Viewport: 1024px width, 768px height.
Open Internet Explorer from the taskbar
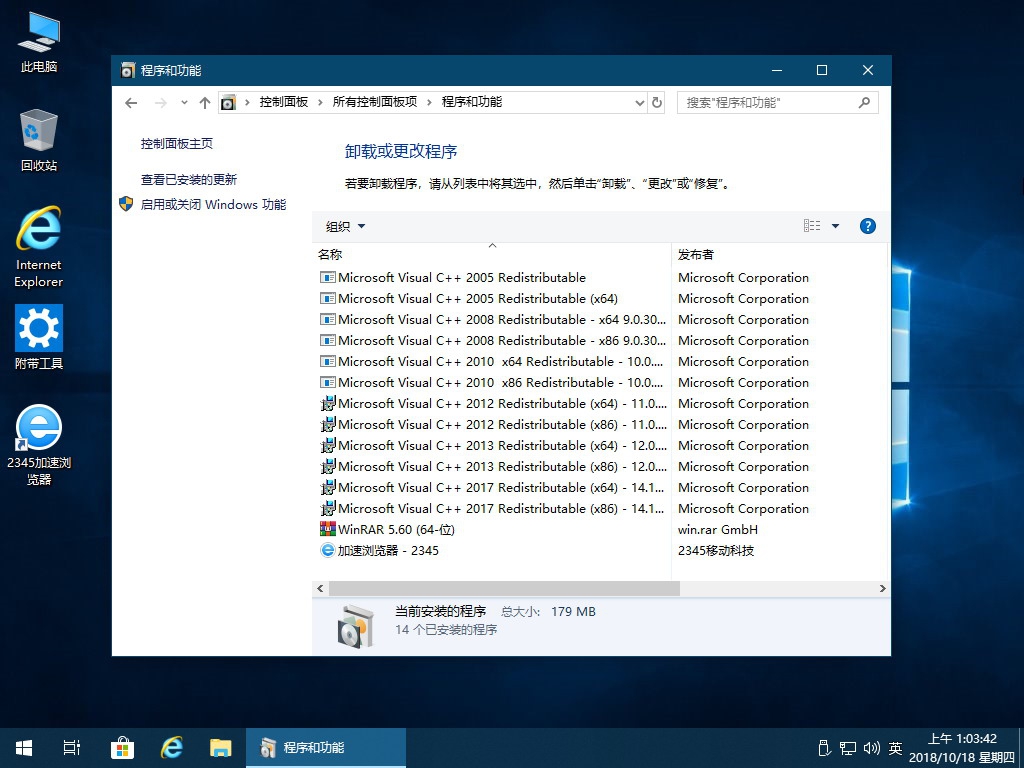click(172, 748)
